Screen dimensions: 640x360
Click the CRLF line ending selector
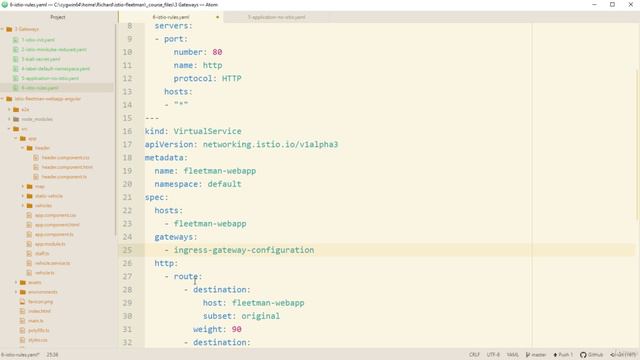coord(474,355)
